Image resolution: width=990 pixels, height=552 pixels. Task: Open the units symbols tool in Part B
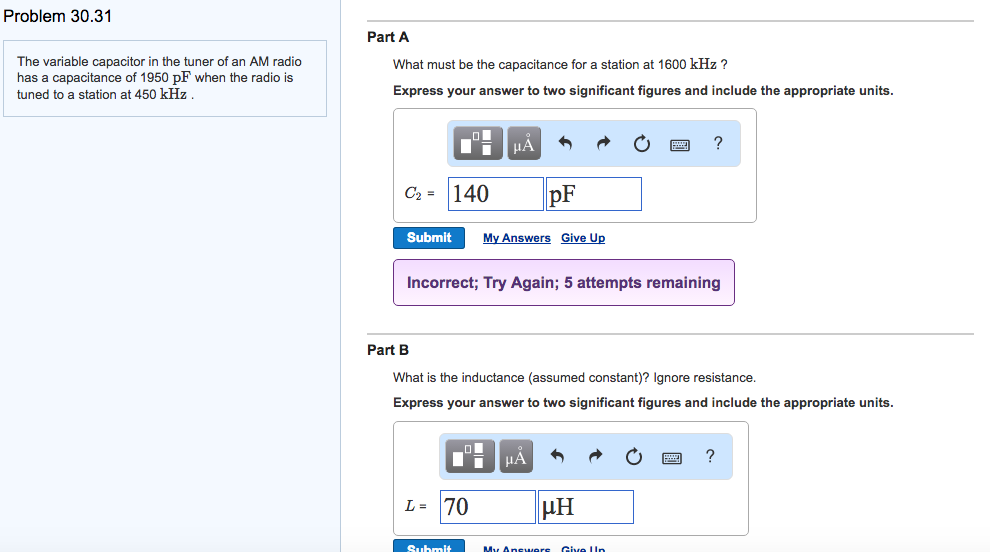coord(516,457)
